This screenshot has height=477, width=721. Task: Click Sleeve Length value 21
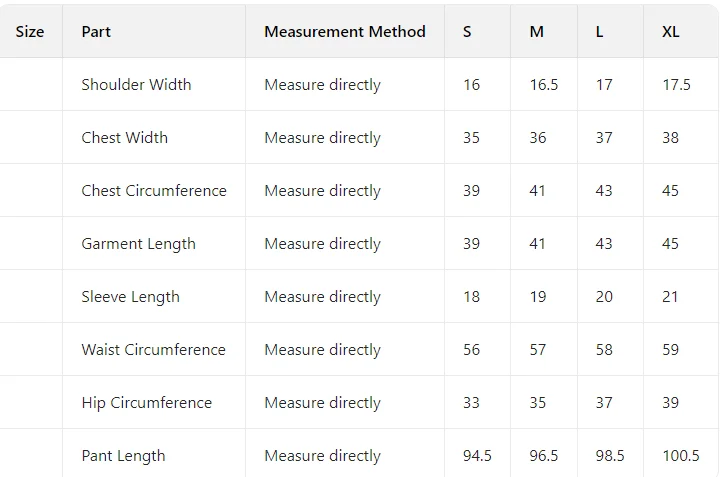pos(670,297)
